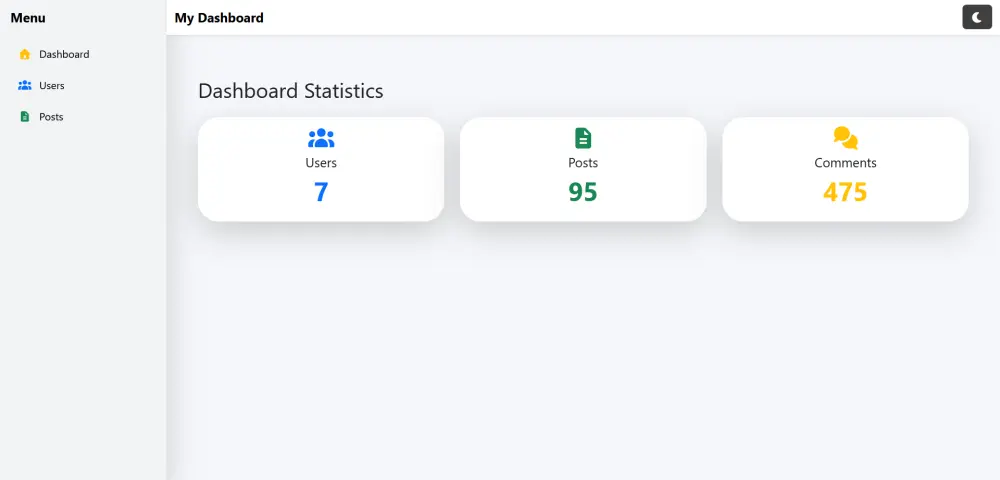Go to Users in the sidebar menu
The image size is (1000, 480).
click(52, 86)
